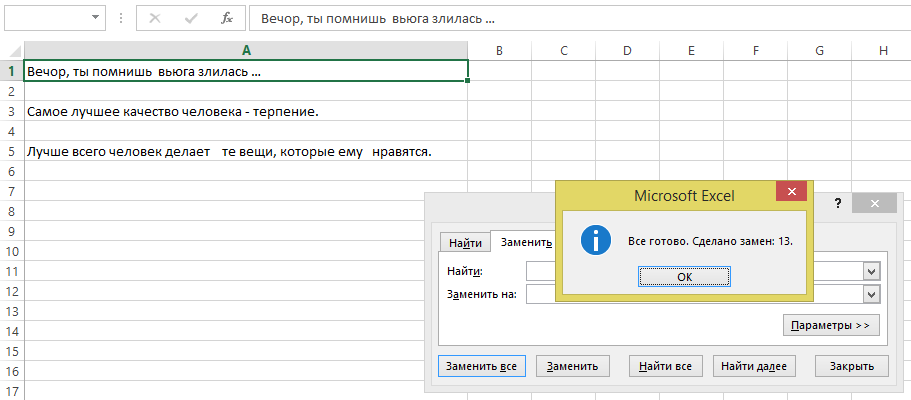
Task: Select row 3 header
Action: point(12,111)
